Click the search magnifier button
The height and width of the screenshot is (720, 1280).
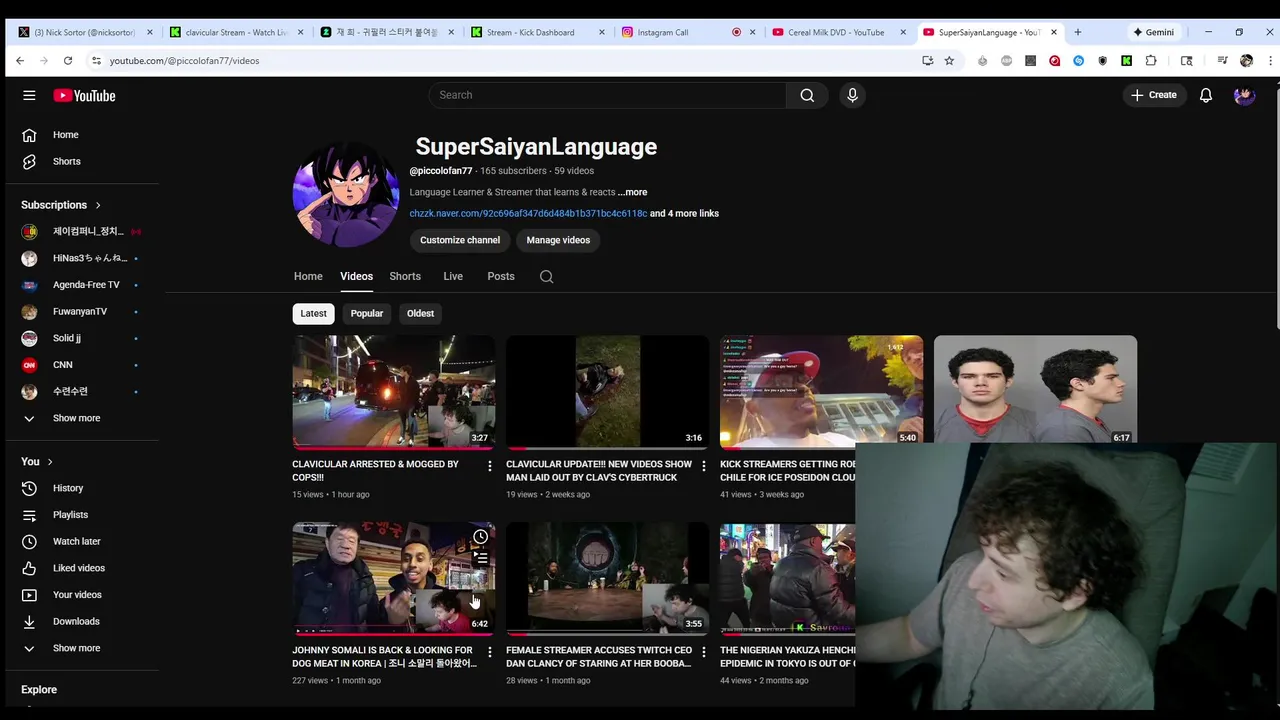pyautogui.click(x=807, y=95)
